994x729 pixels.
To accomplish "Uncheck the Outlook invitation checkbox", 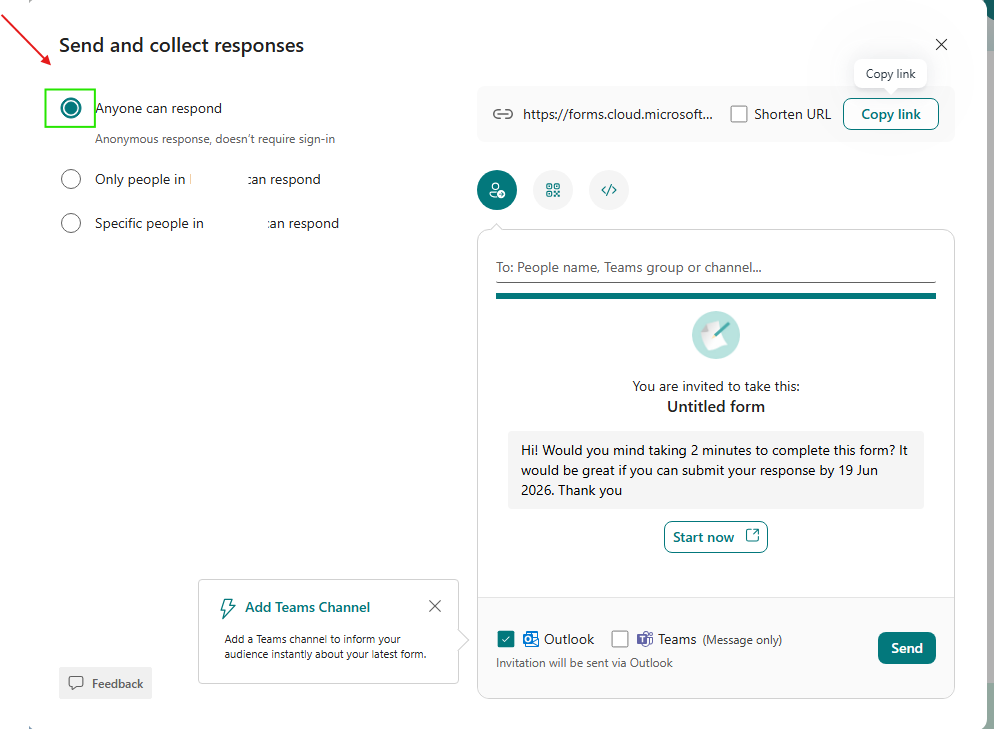I will pyautogui.click(x=506, y=639).
